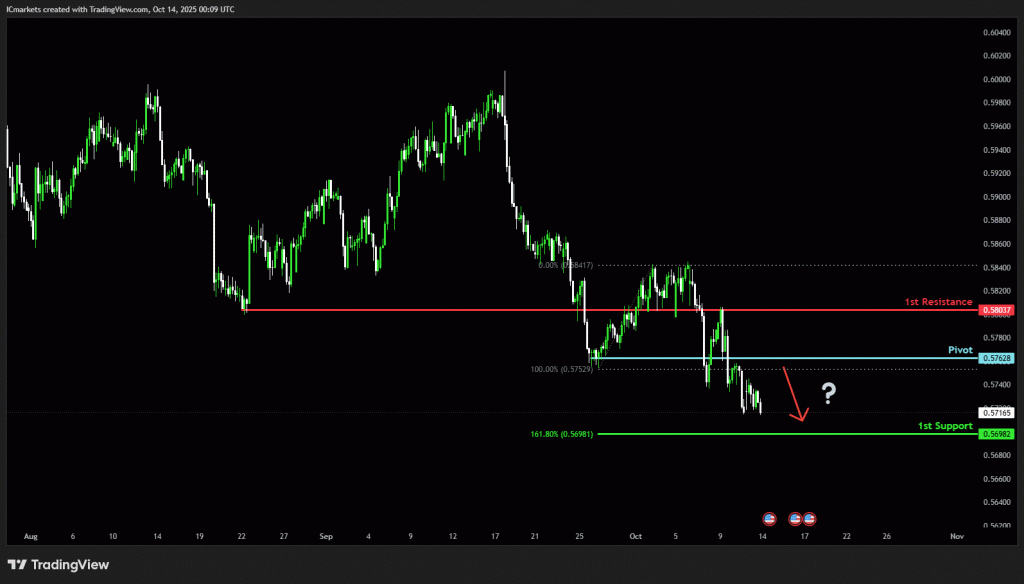Select the "Pivot" text label
This screenshot has height=584, width=1024.
tap(960, 350)
